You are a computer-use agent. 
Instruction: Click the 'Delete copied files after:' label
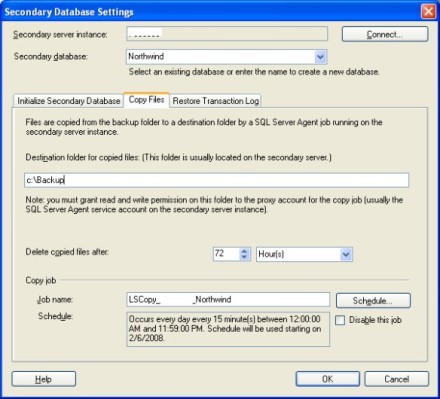click(x=67, y=252)
